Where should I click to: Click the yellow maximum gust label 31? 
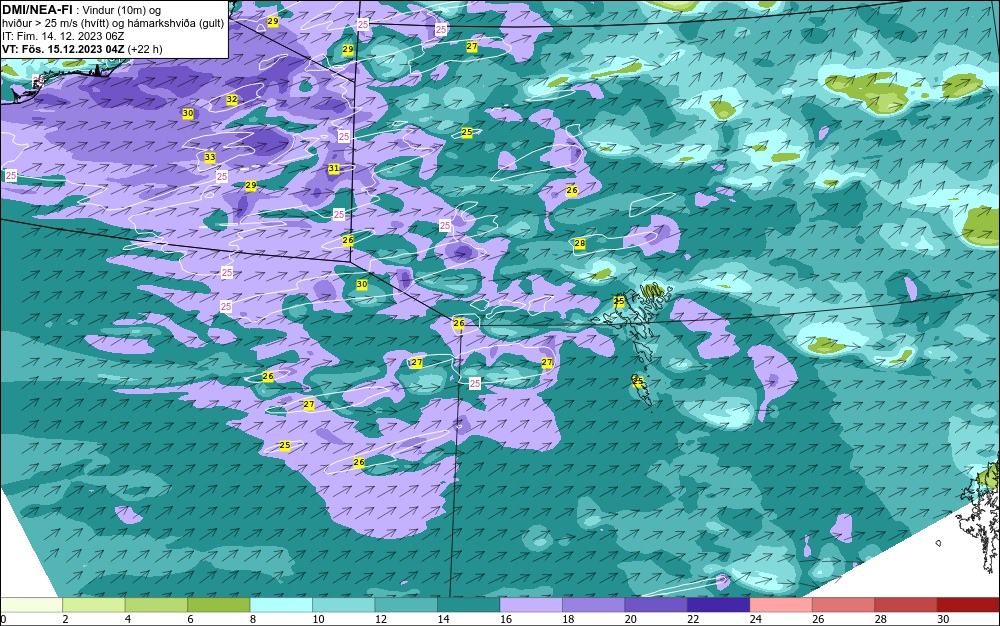(334, 168)
